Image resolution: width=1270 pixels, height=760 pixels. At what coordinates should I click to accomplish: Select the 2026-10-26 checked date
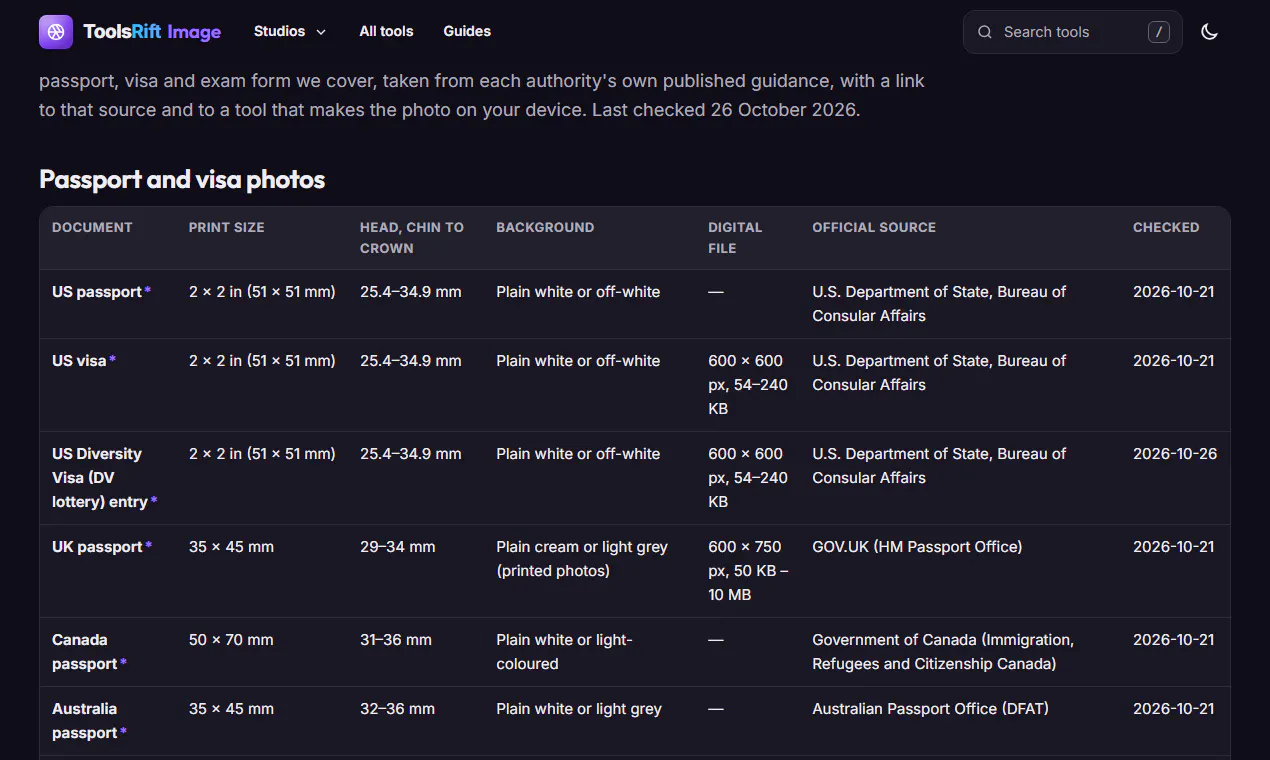[x=1175, y=454]
